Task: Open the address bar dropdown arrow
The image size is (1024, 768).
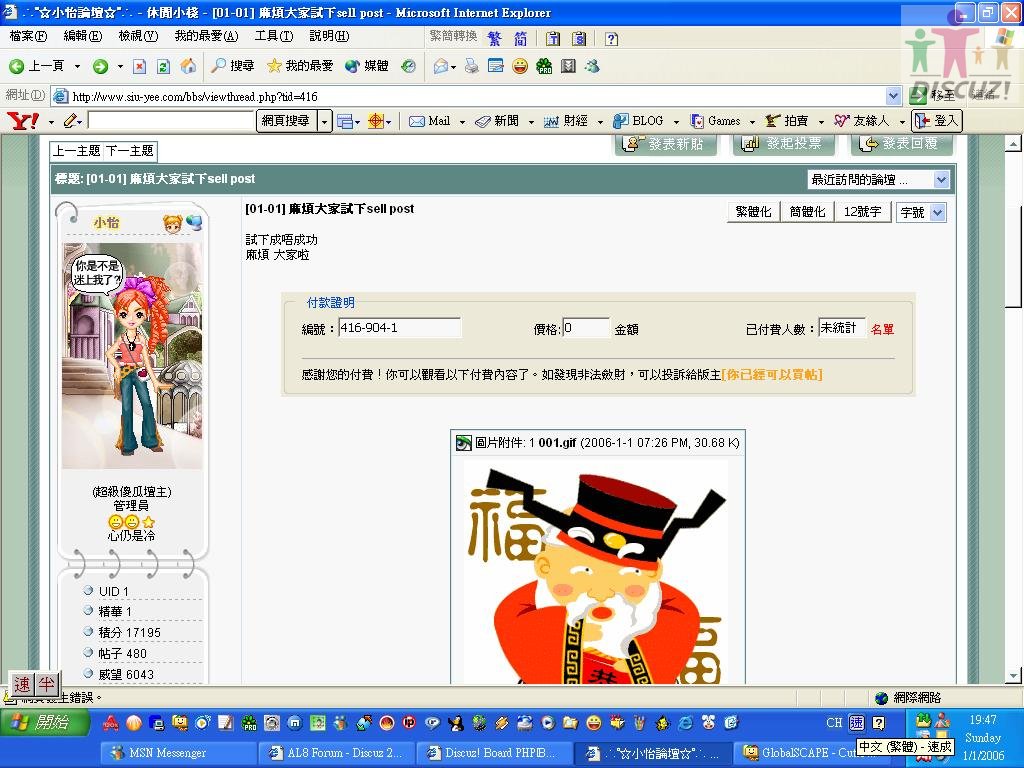Action: (x=893, y=96)
